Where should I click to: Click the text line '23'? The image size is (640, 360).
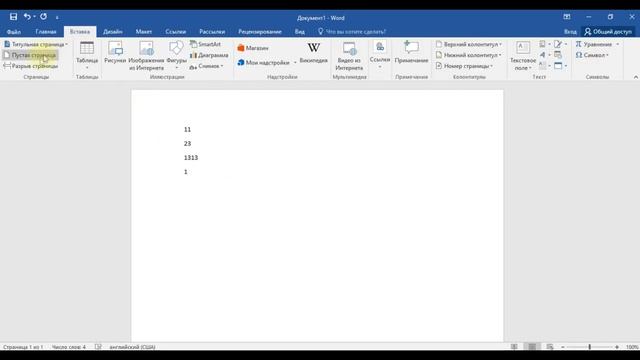pos(187,144)
